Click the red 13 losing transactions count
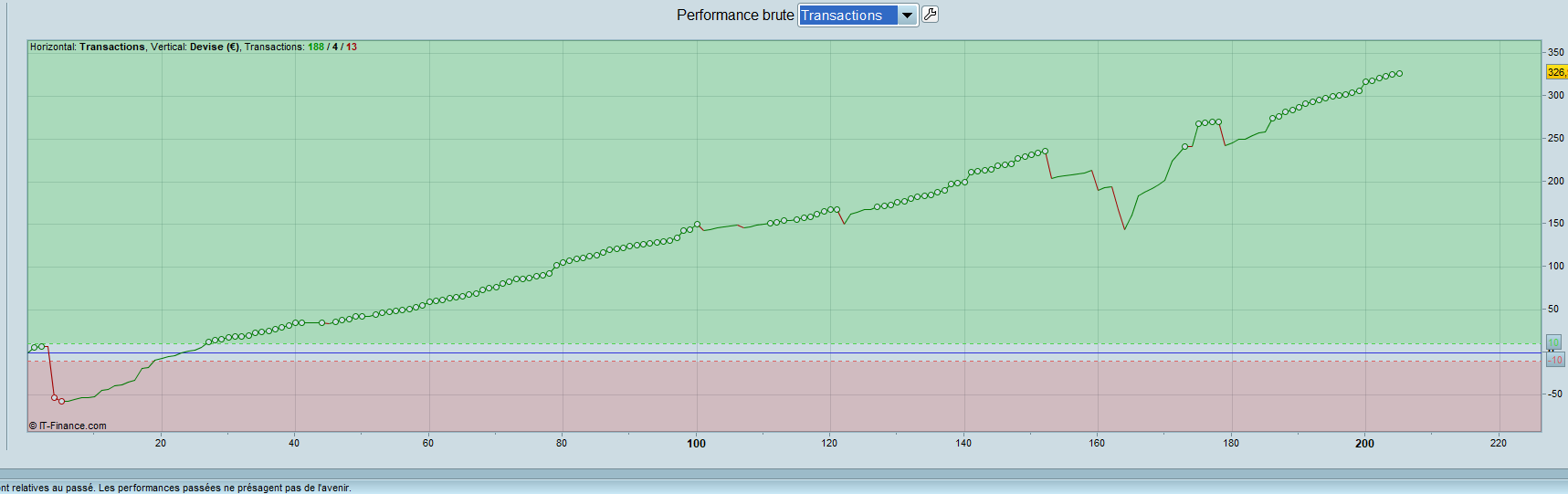The height and width of the screenshot is (494, 1568). (352, 47)
